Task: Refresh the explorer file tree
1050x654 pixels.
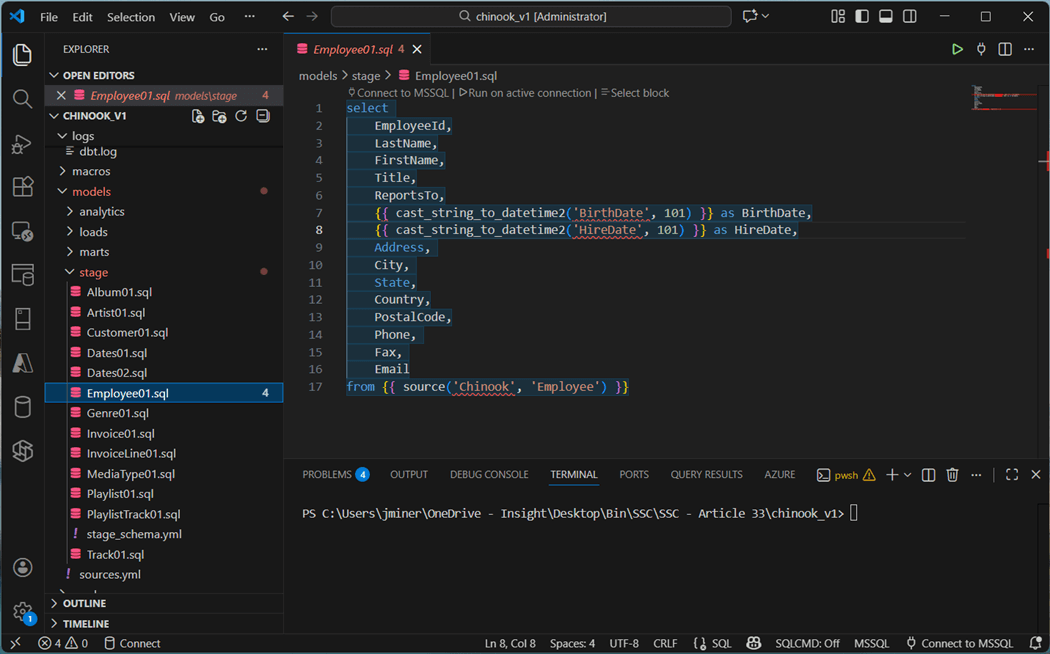Action: point(241,116)
